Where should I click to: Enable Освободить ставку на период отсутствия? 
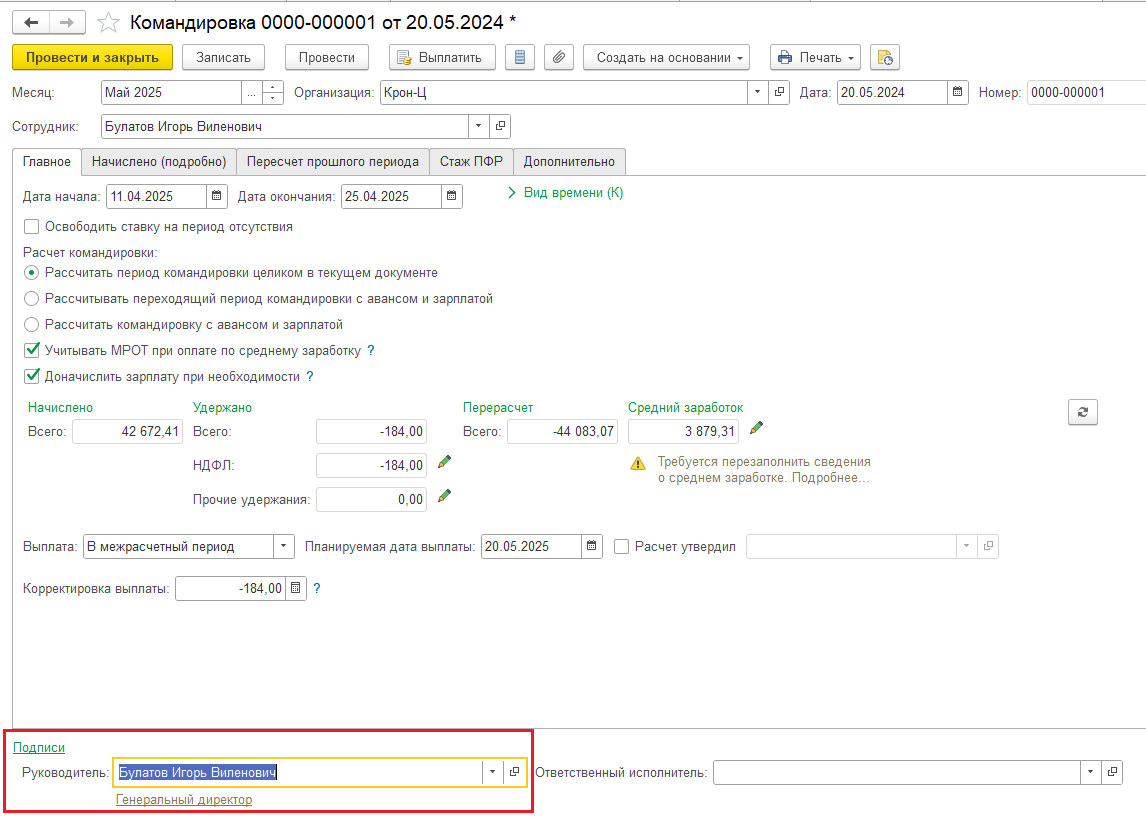tap(32, 227)
